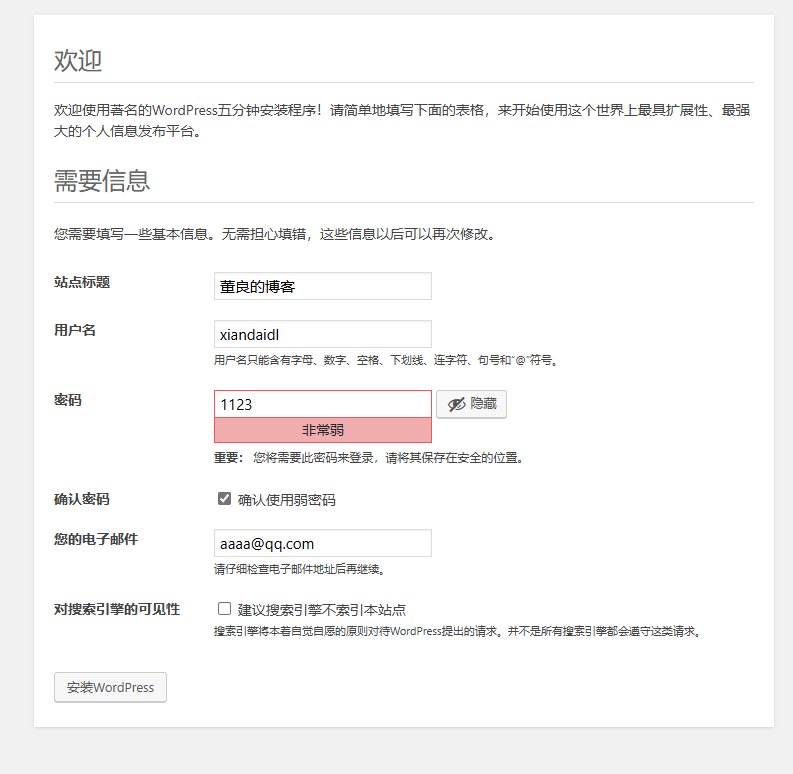Uncheck the 确认使用弱密码 checkbox
793x774 pixels.
(225, 498)
